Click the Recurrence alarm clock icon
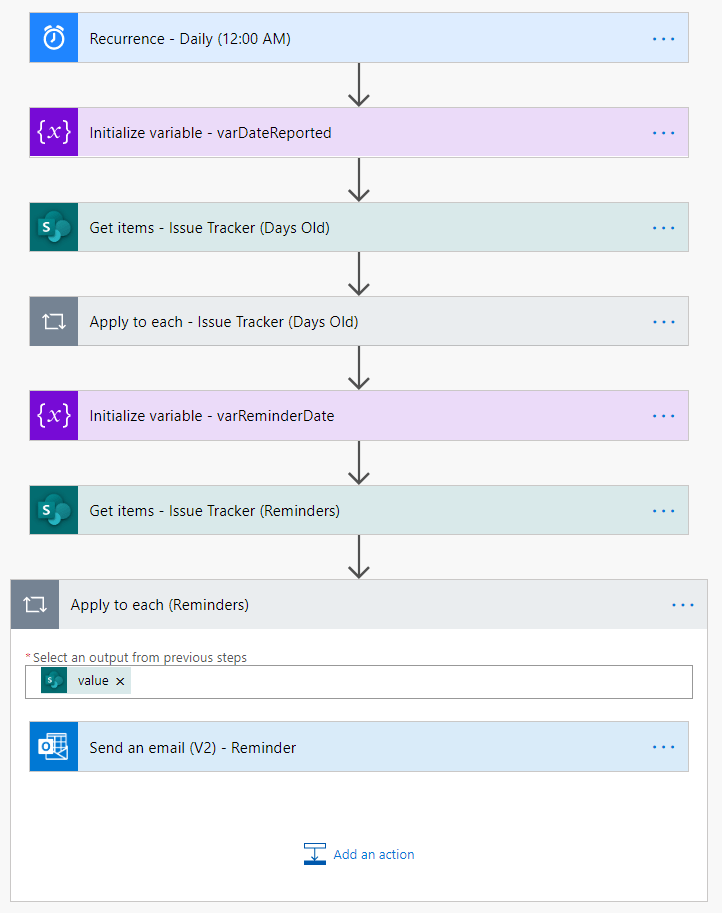The height and width of the screenshot is (913, 722). pos(54,38)
